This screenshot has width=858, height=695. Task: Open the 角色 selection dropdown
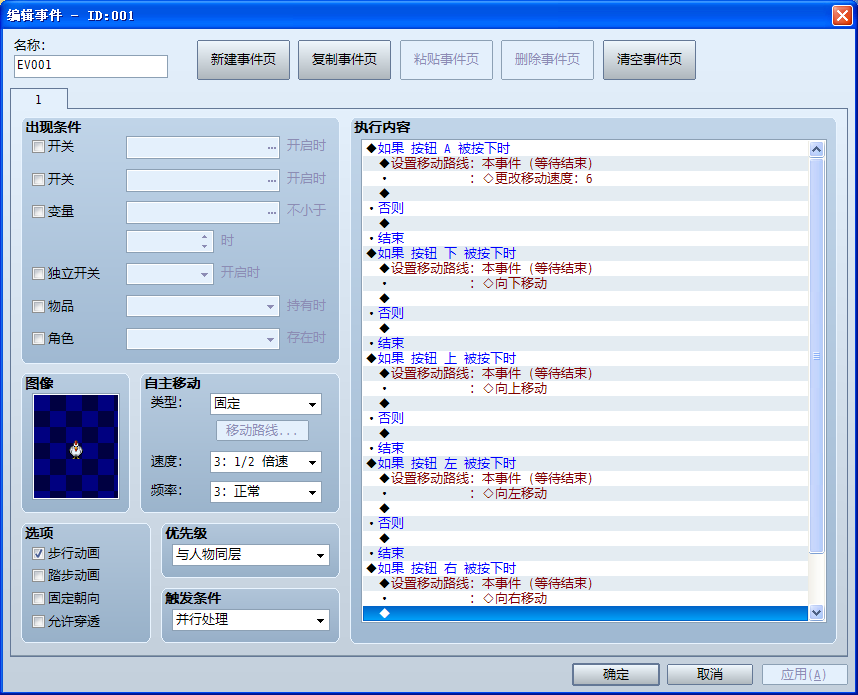coord(203,339)
